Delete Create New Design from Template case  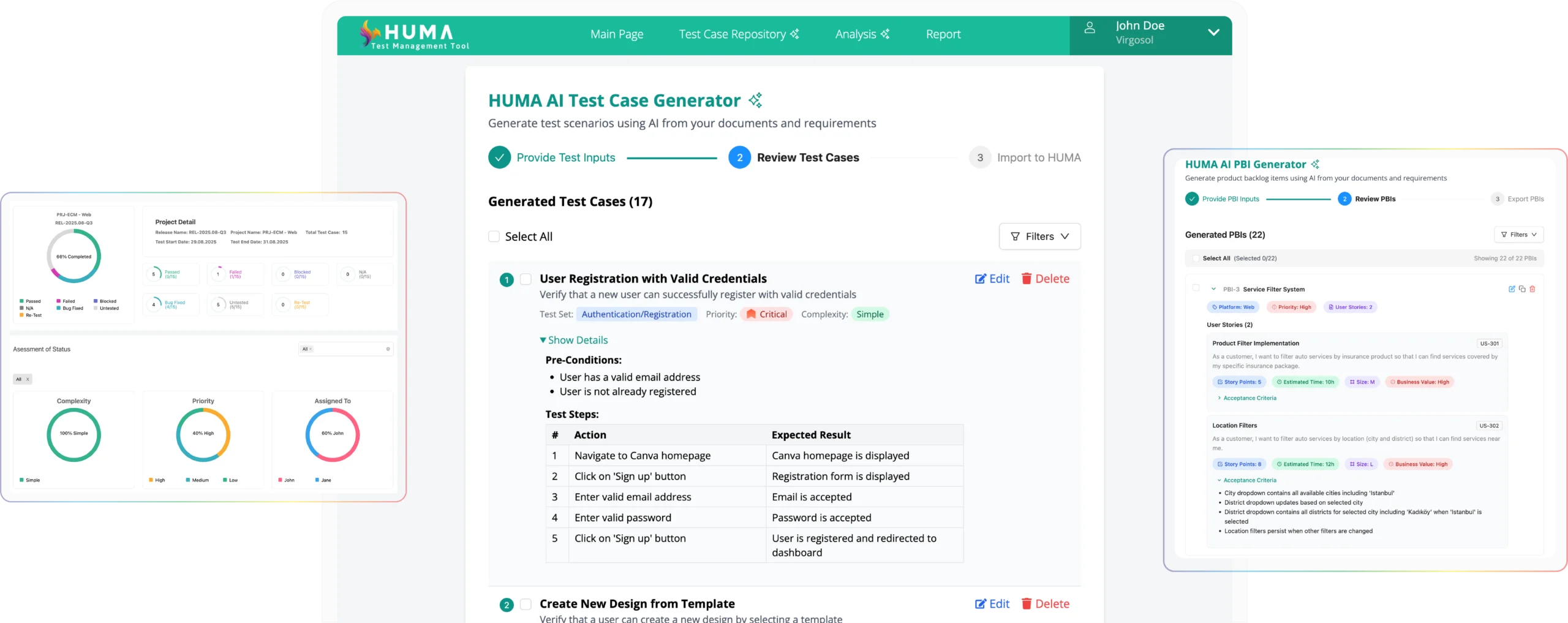click(1045, 604)
